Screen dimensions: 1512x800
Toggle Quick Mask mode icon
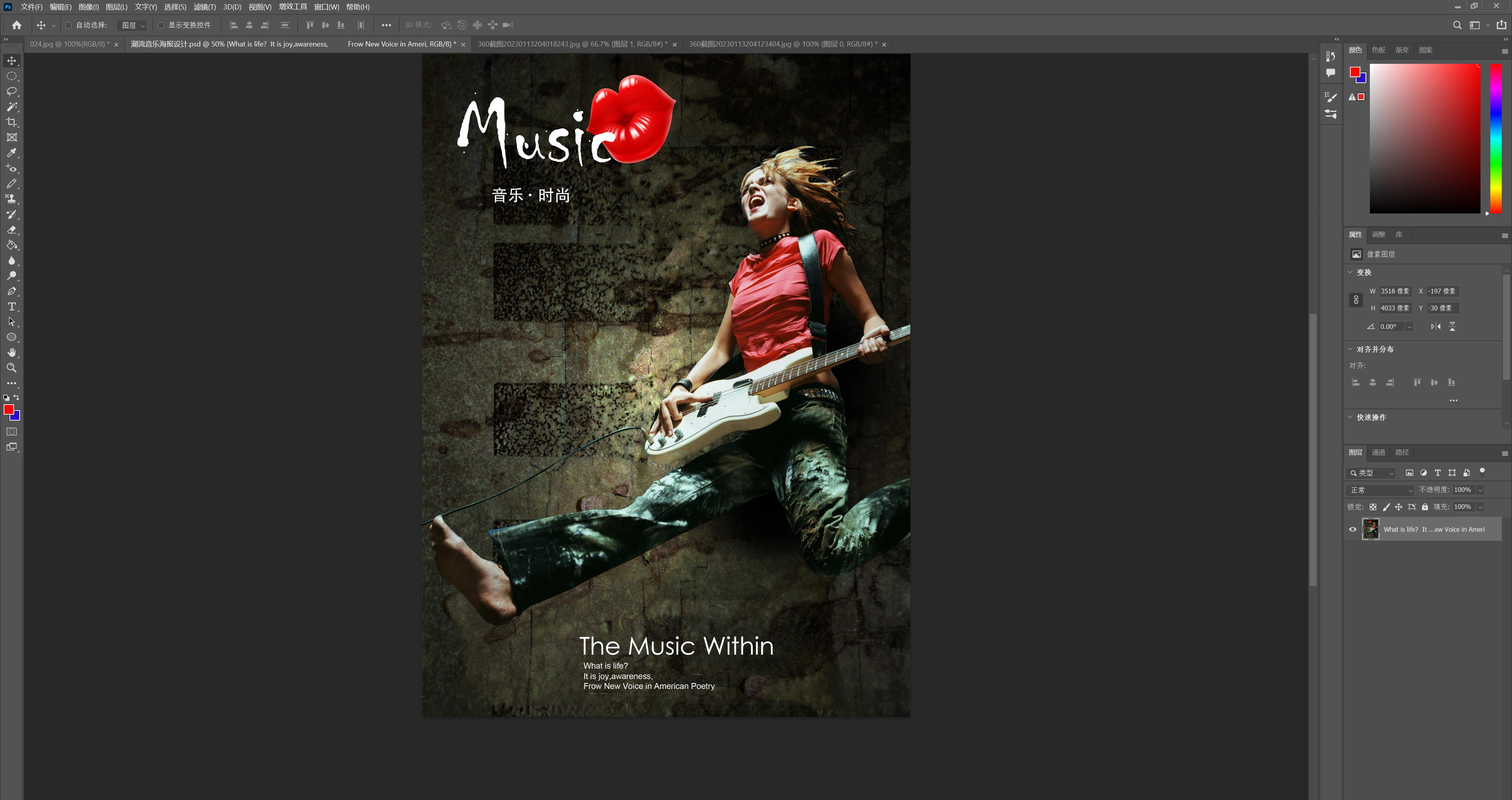pos(12,432)
